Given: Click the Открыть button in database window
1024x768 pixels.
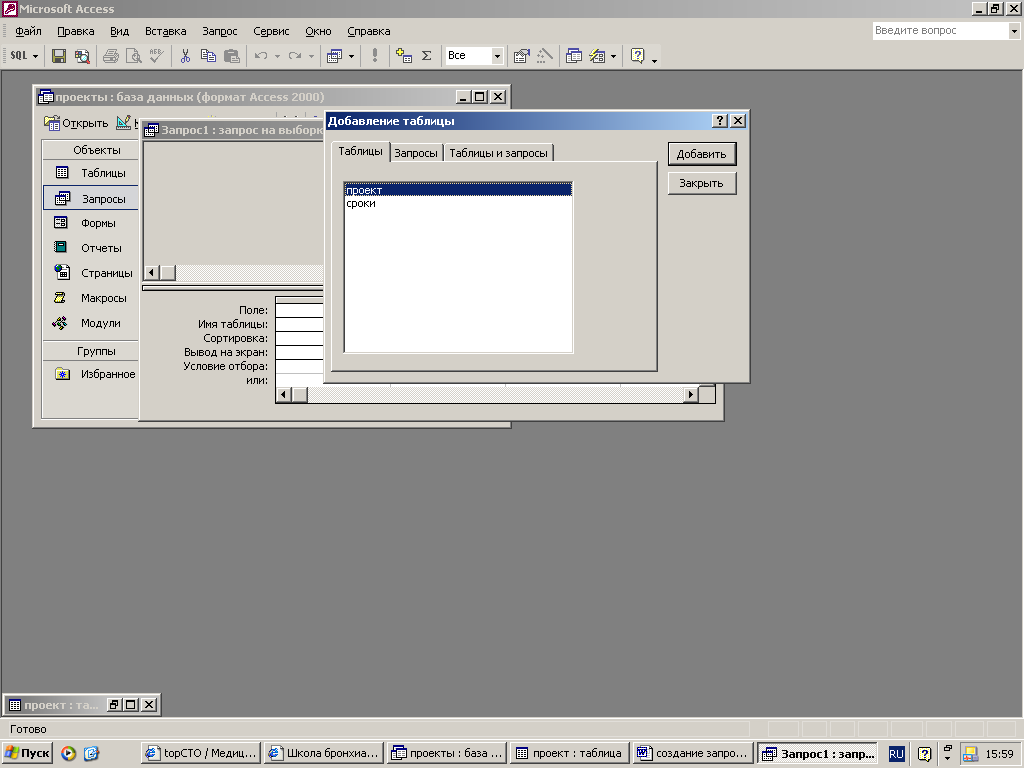Looking at the screenshot, I should 76,123.
